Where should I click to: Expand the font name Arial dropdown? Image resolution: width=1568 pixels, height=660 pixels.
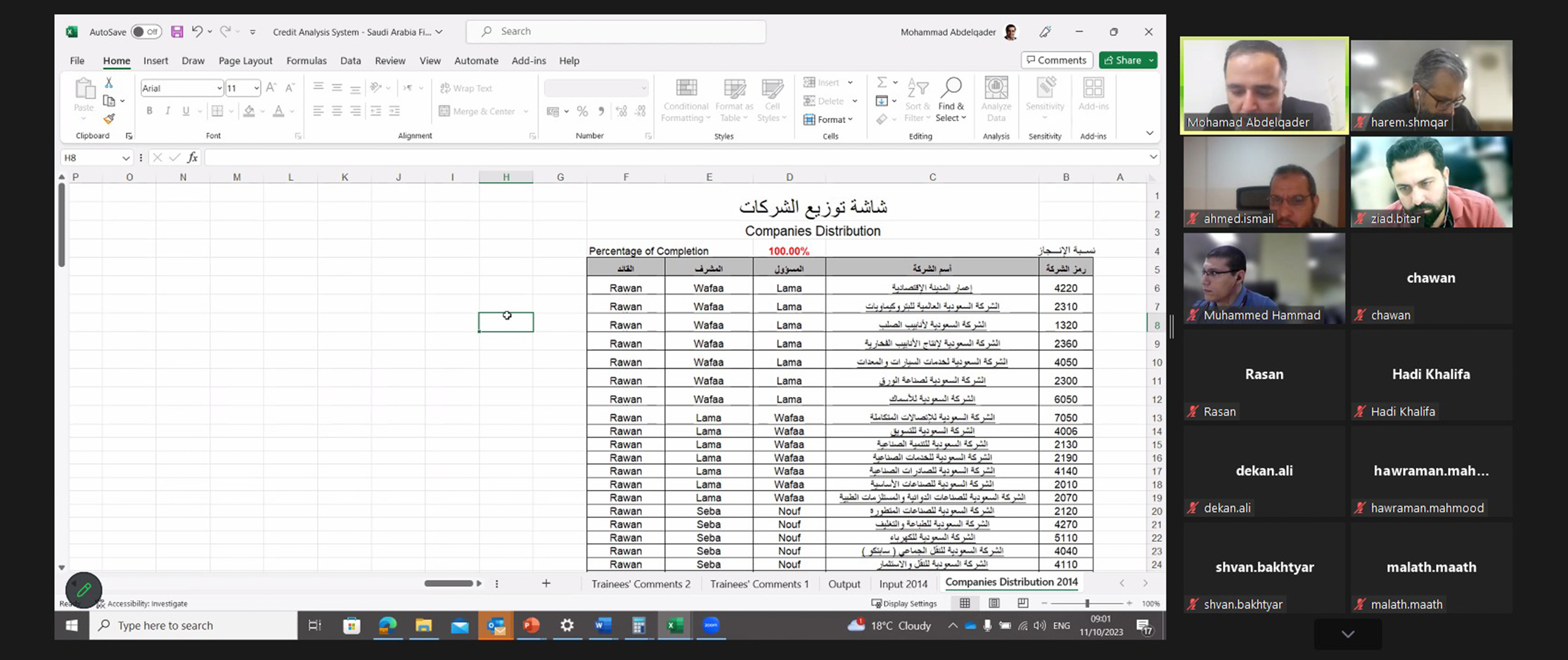[219, 88]
